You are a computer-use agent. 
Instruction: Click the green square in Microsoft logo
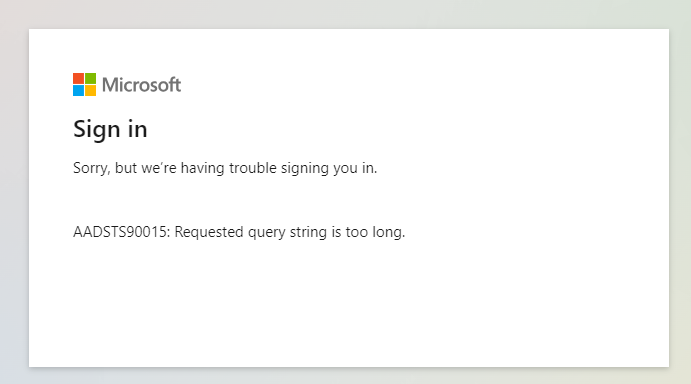90,78
